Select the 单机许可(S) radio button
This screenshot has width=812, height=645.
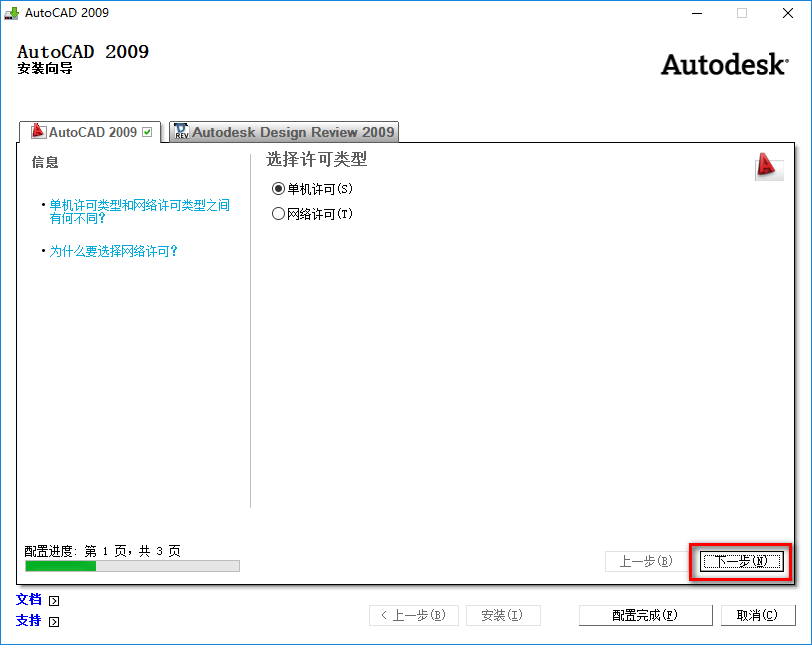(279, 189)
